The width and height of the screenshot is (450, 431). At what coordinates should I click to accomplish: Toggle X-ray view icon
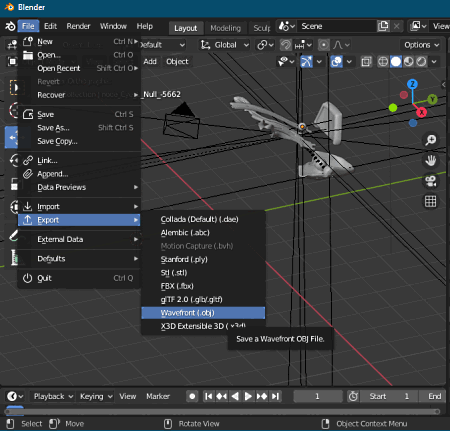pyautogui.click(x=366, y=62)
